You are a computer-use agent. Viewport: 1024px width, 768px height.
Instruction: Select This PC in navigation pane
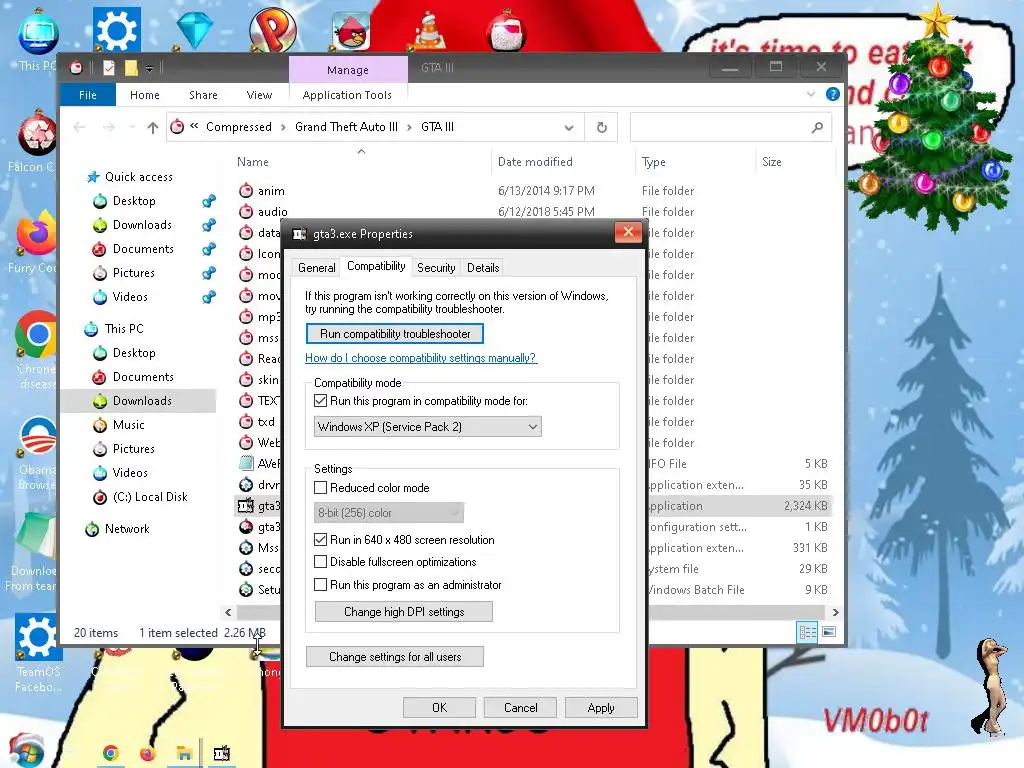(123, 329)
